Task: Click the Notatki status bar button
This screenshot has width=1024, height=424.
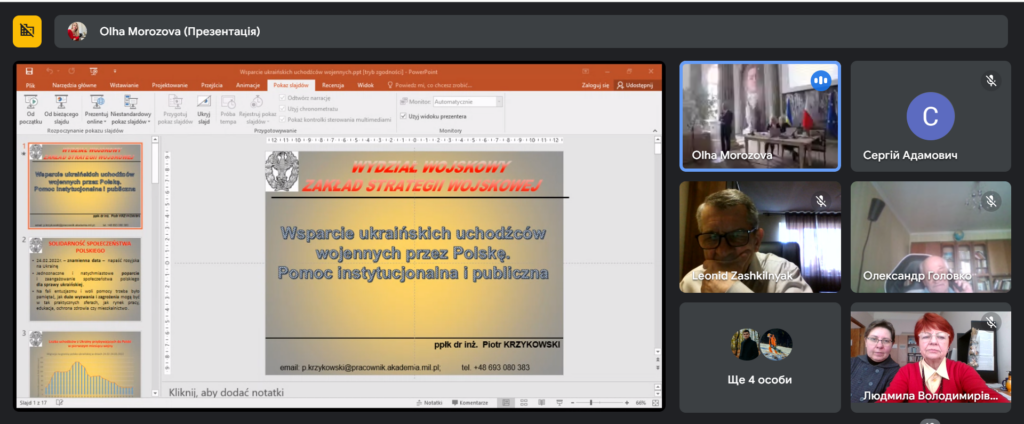Action: pos(430,403)
